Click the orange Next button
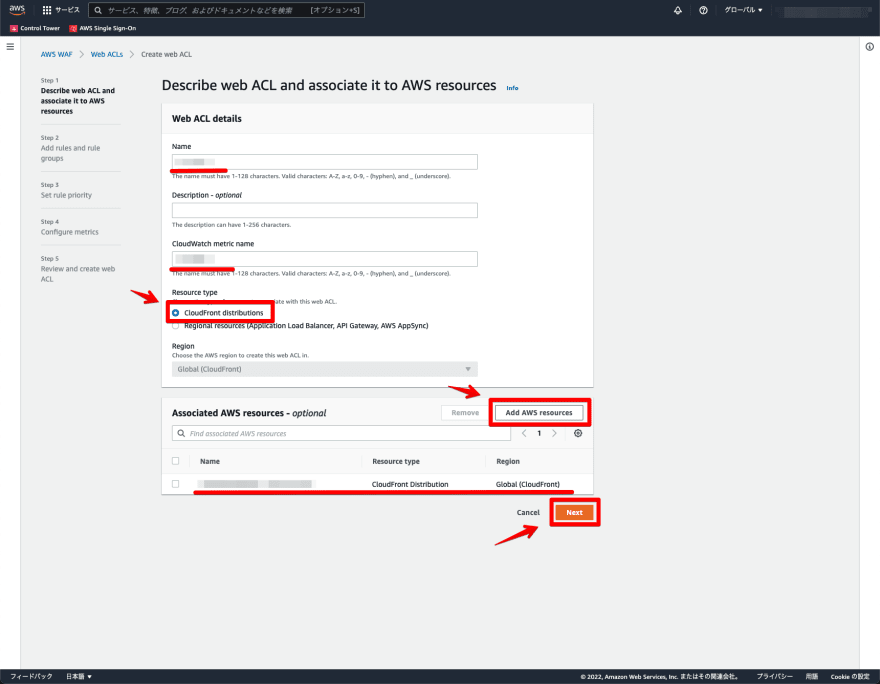This screenshot has width=880, height=684. tap(574, 512)
